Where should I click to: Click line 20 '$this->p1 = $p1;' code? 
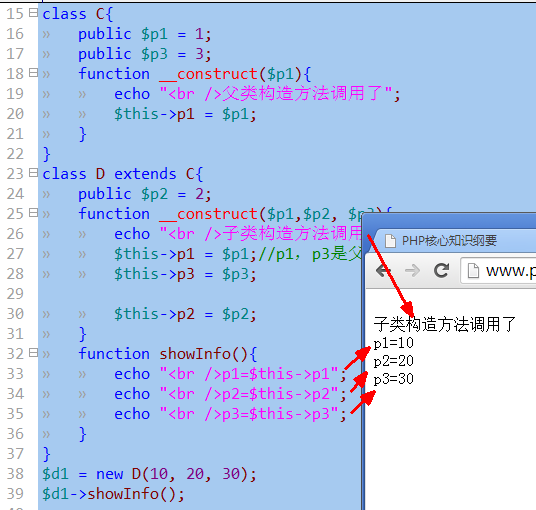(x=185, y=114)
